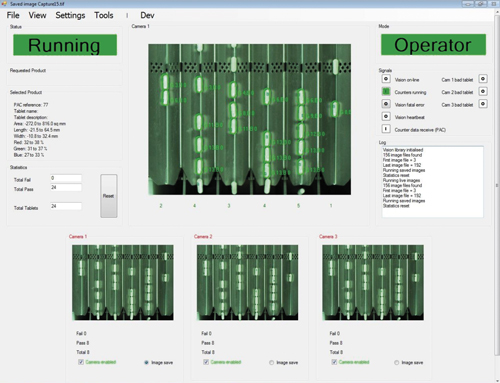Image resolution: width=500 pixels, height=383 pixels.
Task: Click the Vision fatal error indicator
Action: pyautogui.click(x=386, y=104)
